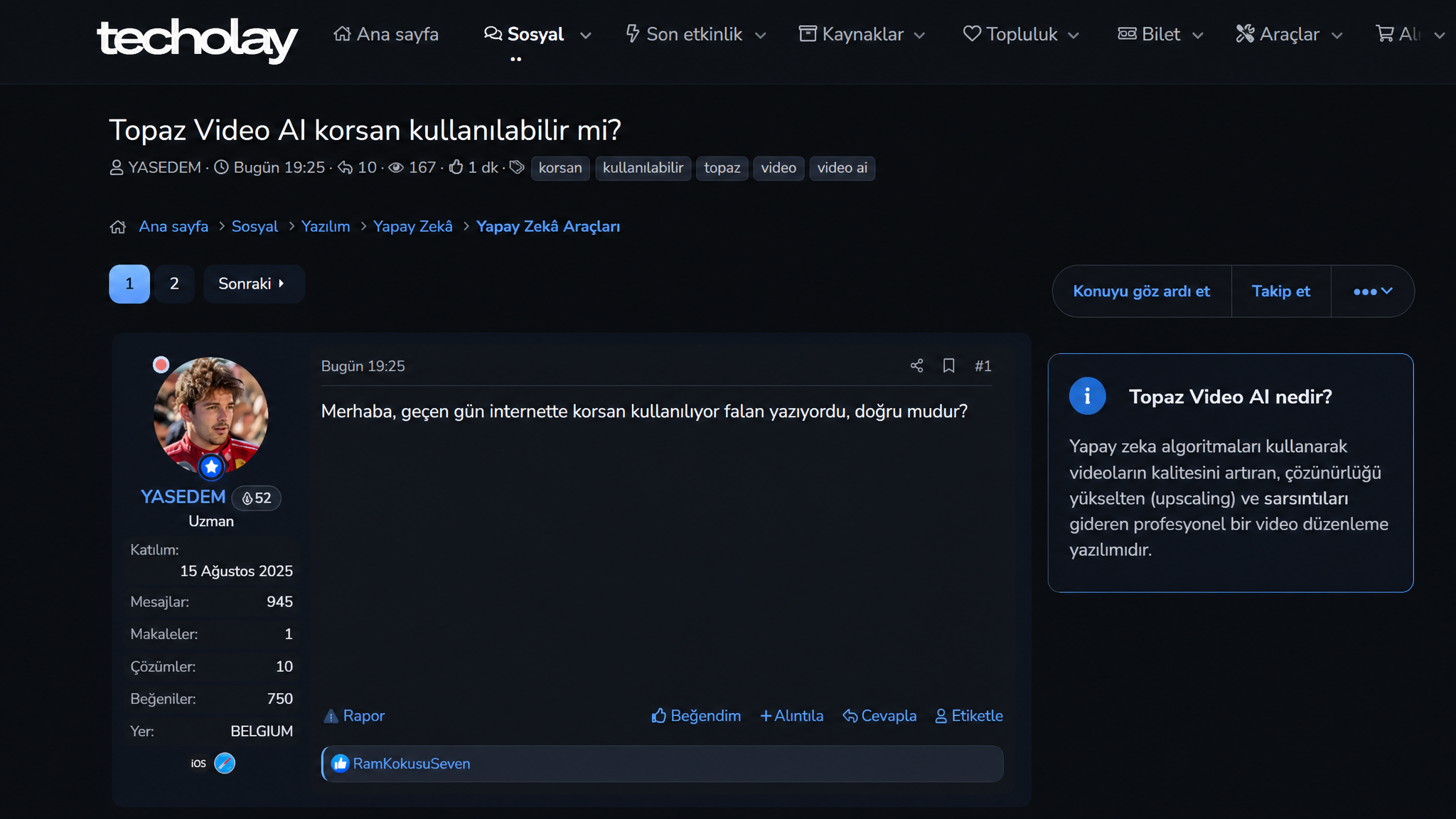Open RamKokusuSeven's profile link
The width and height of the screenshot is (1456, 819).
(x=412, y=764)
